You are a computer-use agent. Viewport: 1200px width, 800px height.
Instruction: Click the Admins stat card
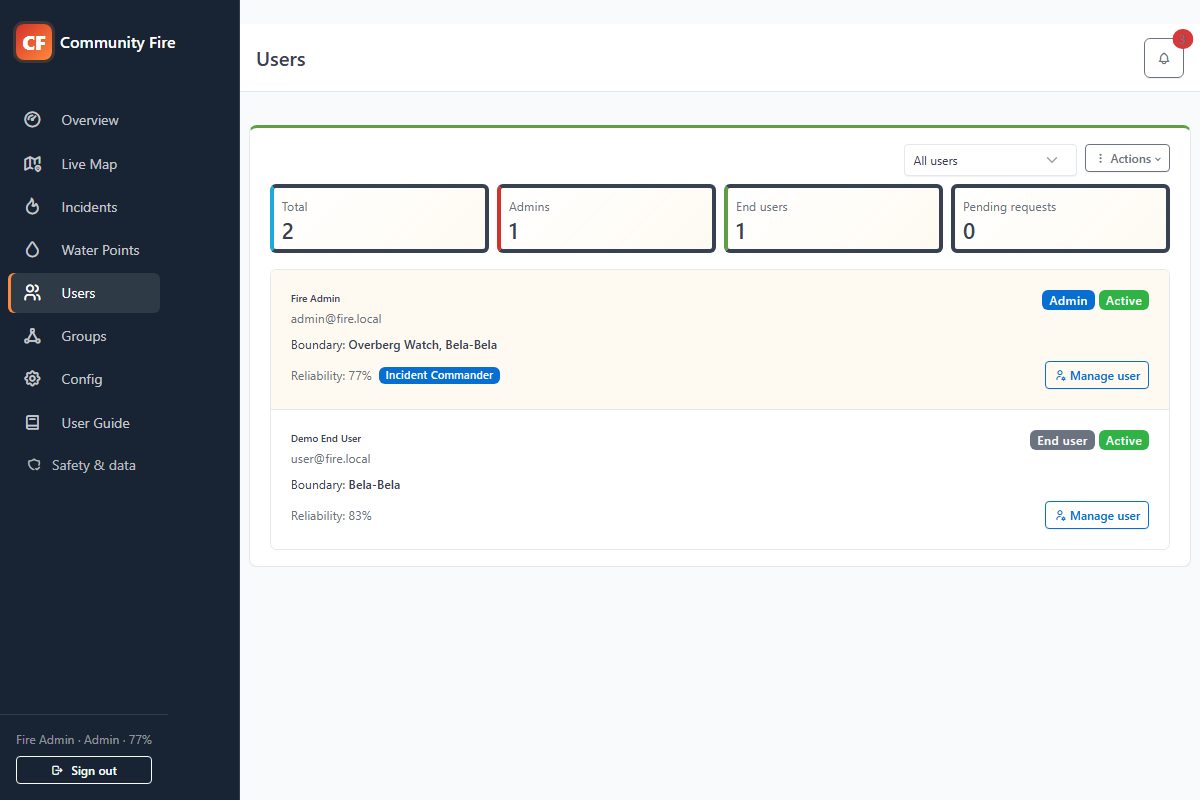point(606,219)
